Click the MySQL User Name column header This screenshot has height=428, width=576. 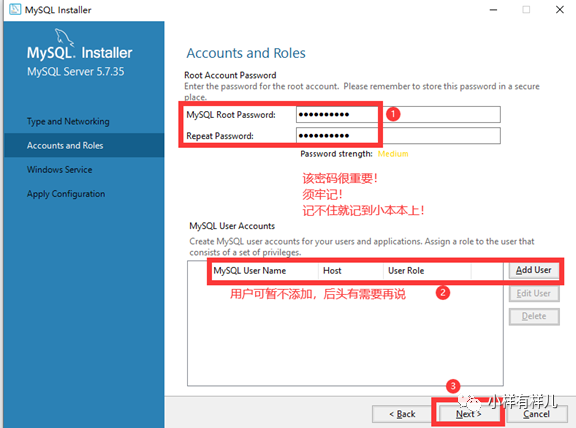pos(265,271)
